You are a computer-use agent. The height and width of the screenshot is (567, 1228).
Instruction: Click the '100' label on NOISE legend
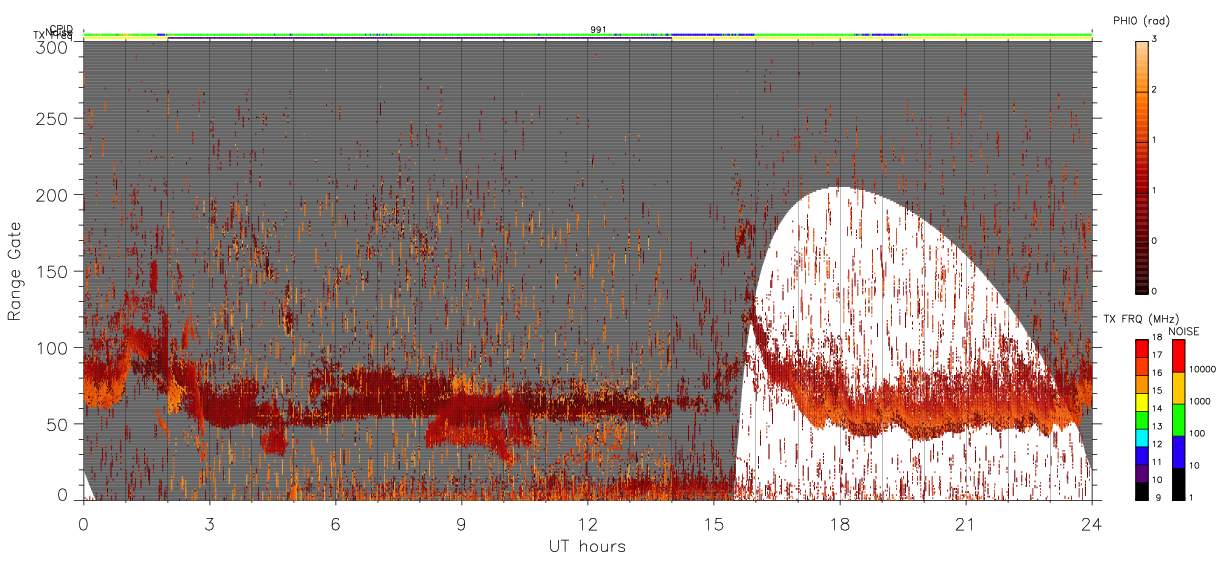click(x=1197, y=434)
